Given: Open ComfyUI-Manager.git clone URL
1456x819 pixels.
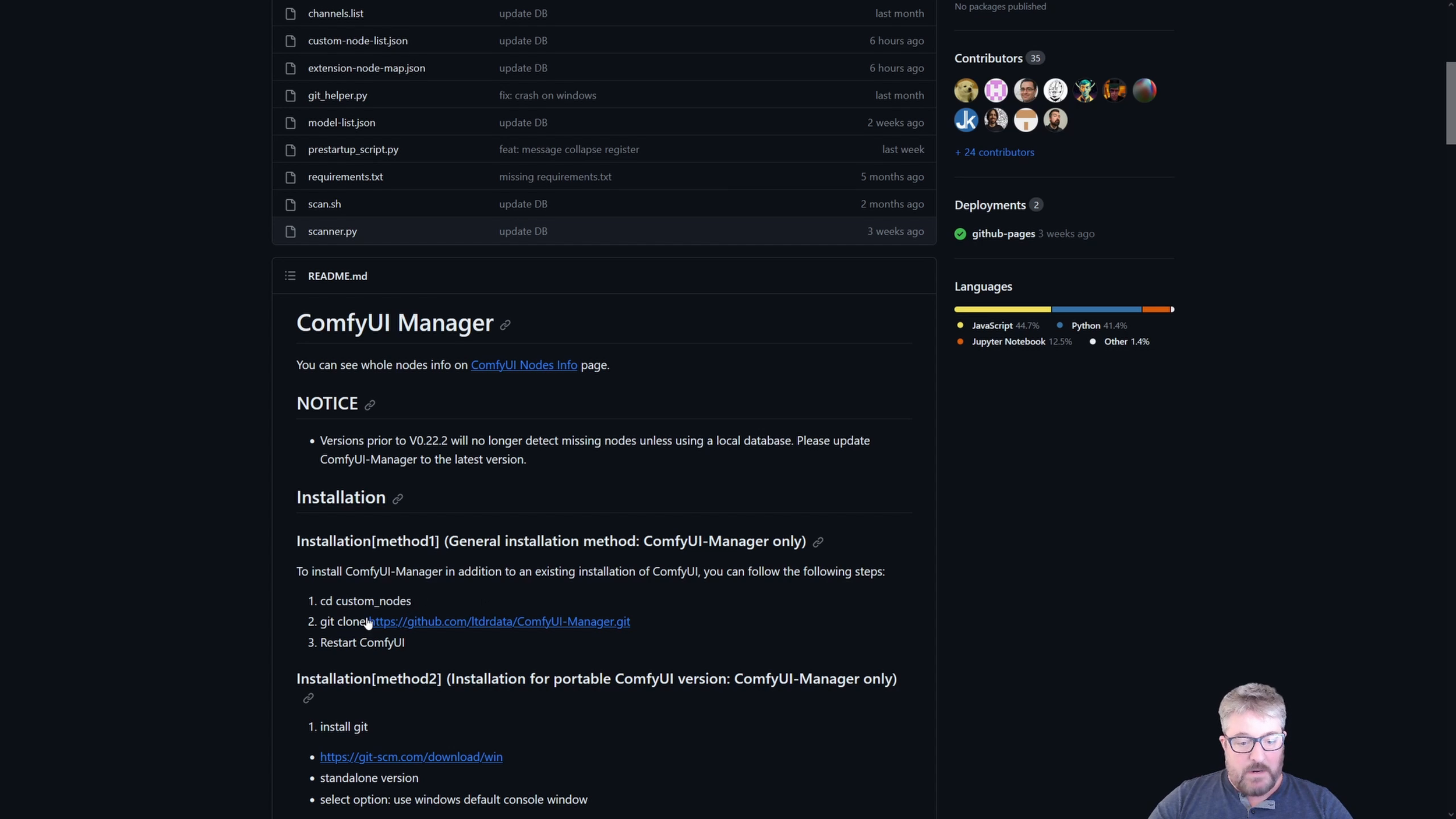Looking at the screenshot, I should click(x=499, y=622).
